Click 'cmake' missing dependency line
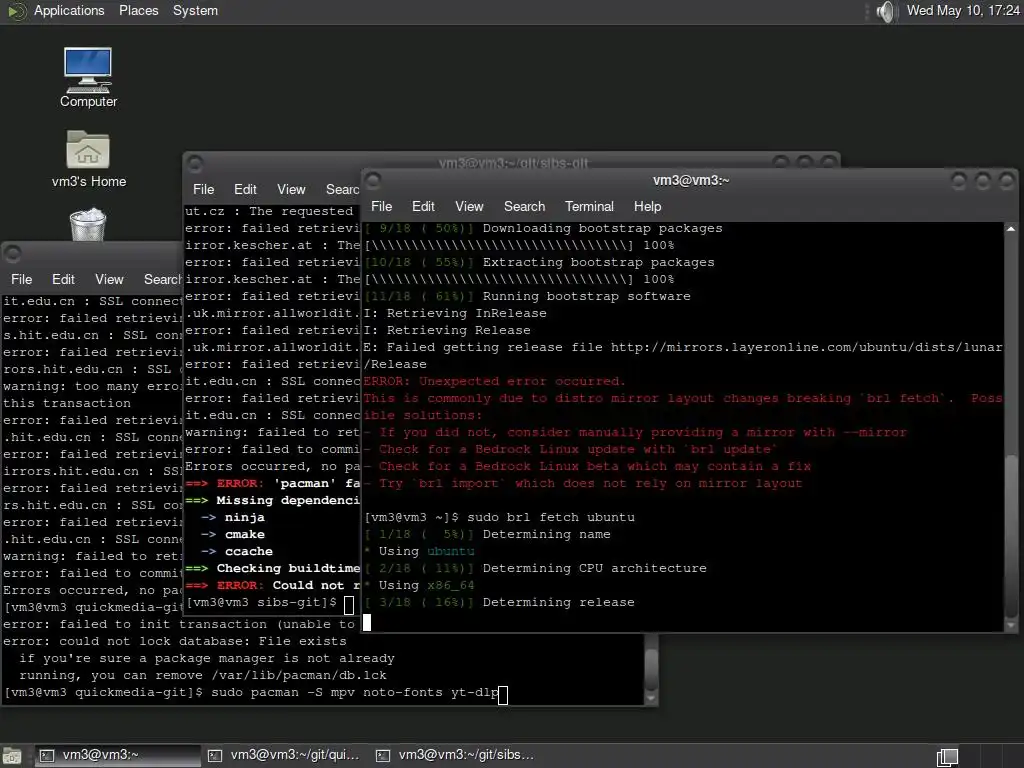 (x=233, y=534)
